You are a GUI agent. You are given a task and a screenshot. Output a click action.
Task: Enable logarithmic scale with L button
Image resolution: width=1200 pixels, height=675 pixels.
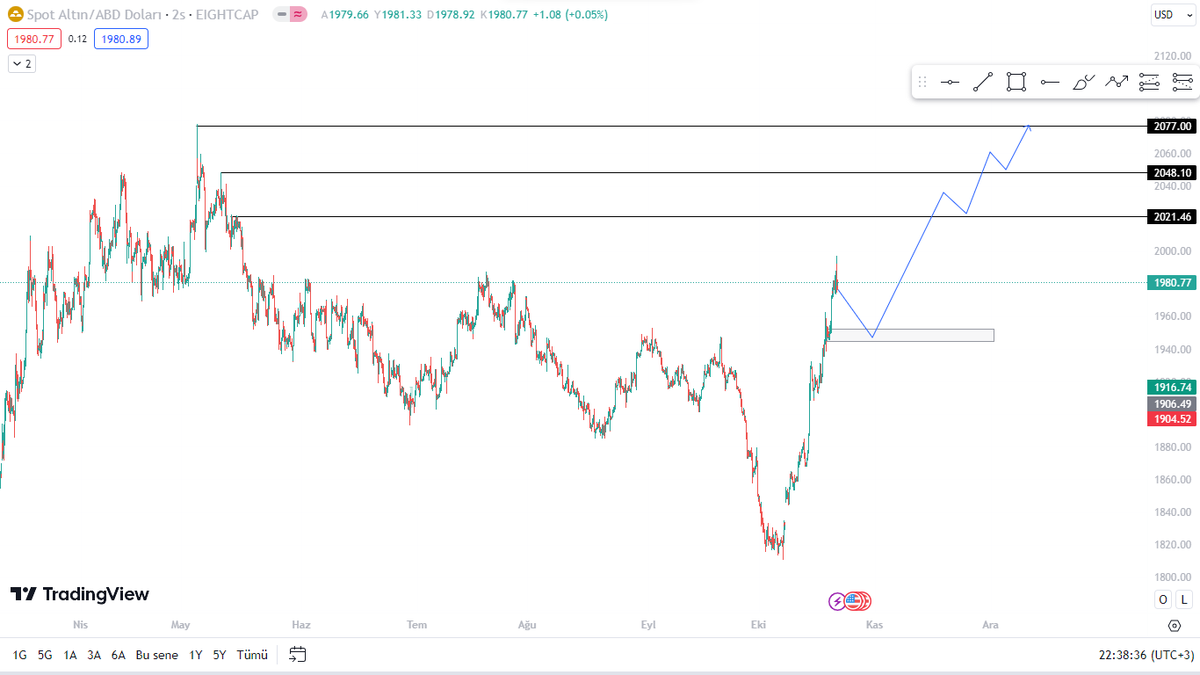point(1182,599)
